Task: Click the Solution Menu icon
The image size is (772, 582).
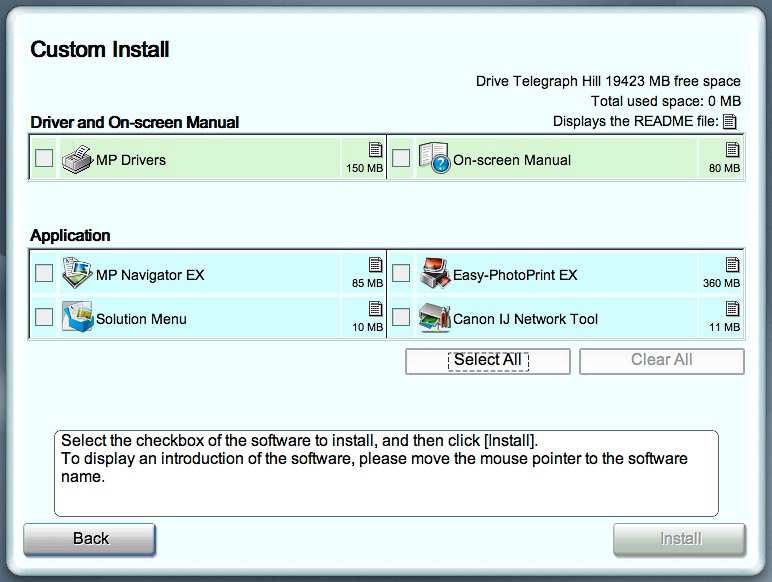Action: 77,319
